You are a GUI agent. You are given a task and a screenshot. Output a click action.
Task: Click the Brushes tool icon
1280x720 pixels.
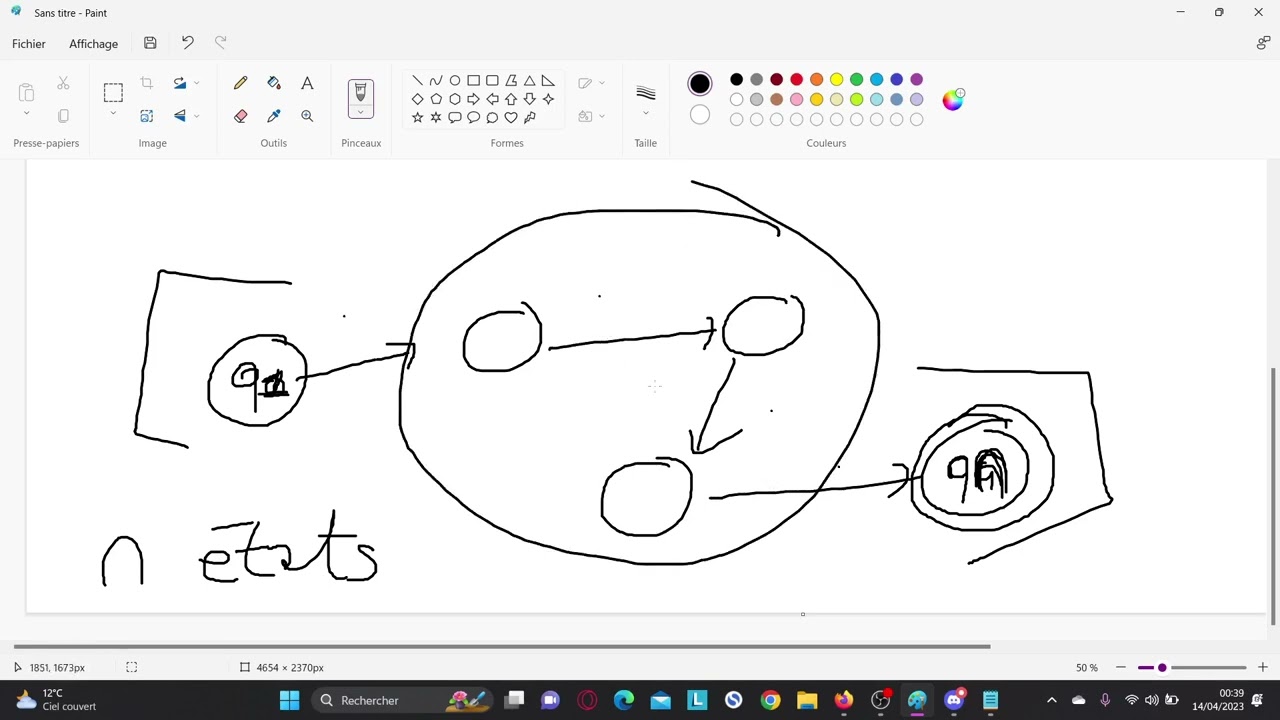(361, 93)
